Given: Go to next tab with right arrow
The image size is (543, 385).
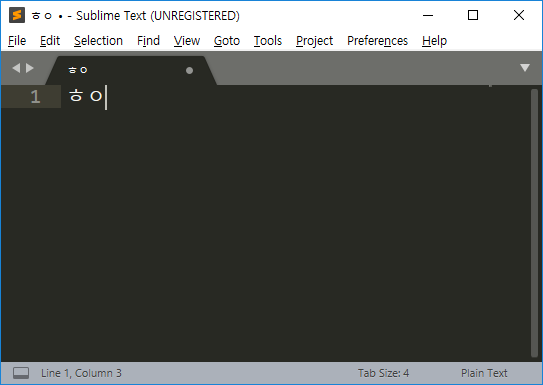Looking at the screenshot, I should [30, 68].
